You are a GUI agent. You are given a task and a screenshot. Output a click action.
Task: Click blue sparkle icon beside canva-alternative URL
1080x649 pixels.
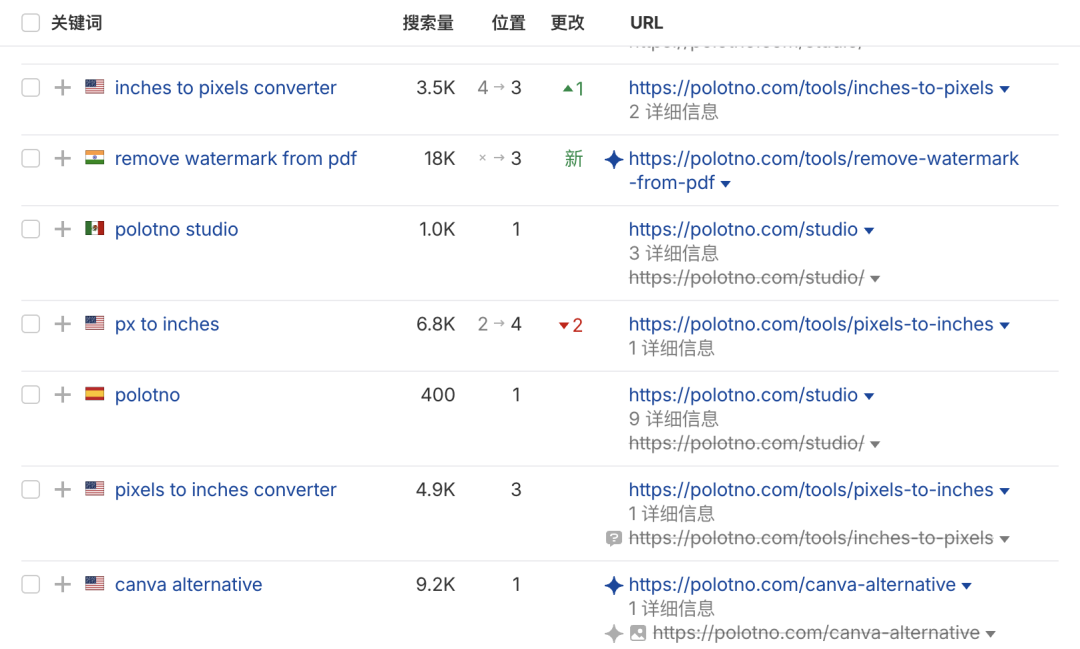(x=614, y=585)
